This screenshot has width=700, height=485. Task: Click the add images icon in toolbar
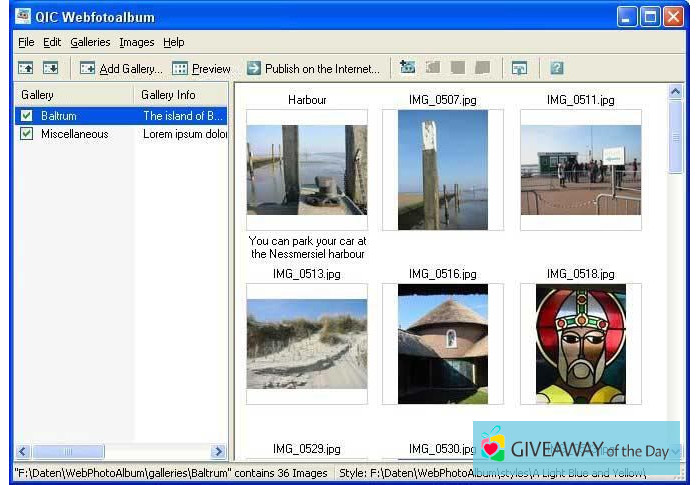pos(407,68)
